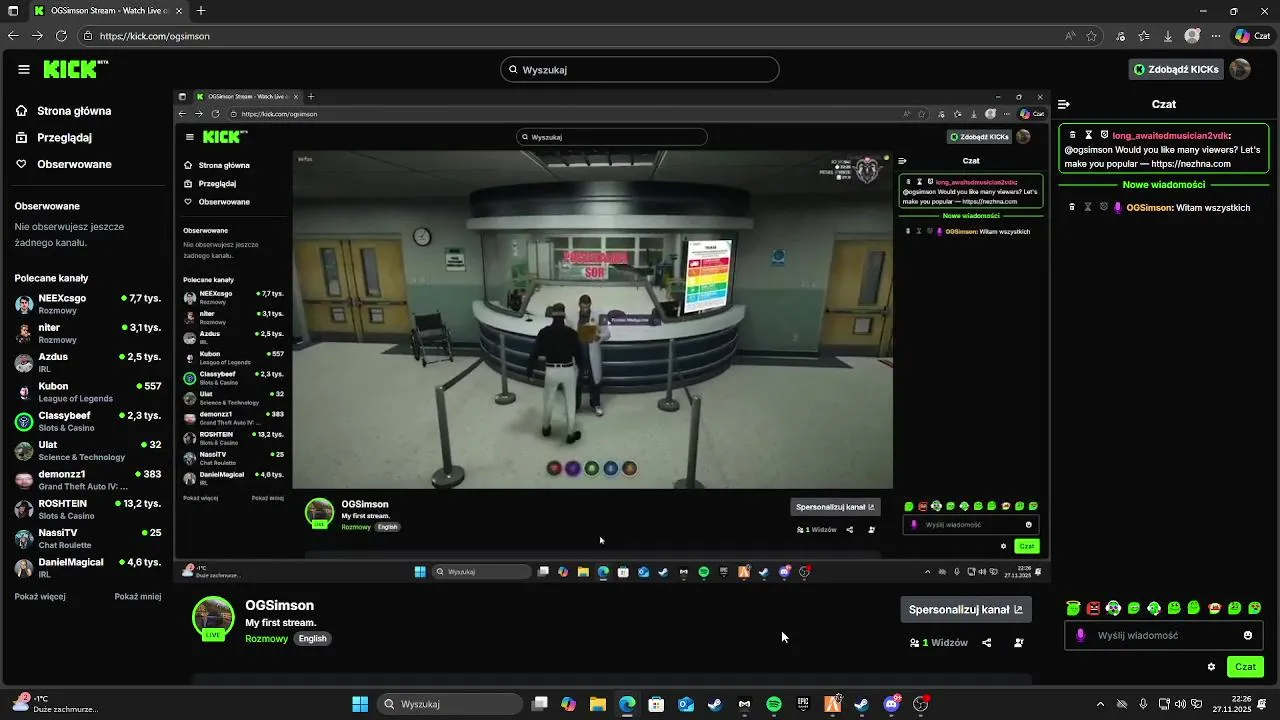Open DanielMagical recommended channel
This screenshot has width=1280, height=720.
(88, 567)
